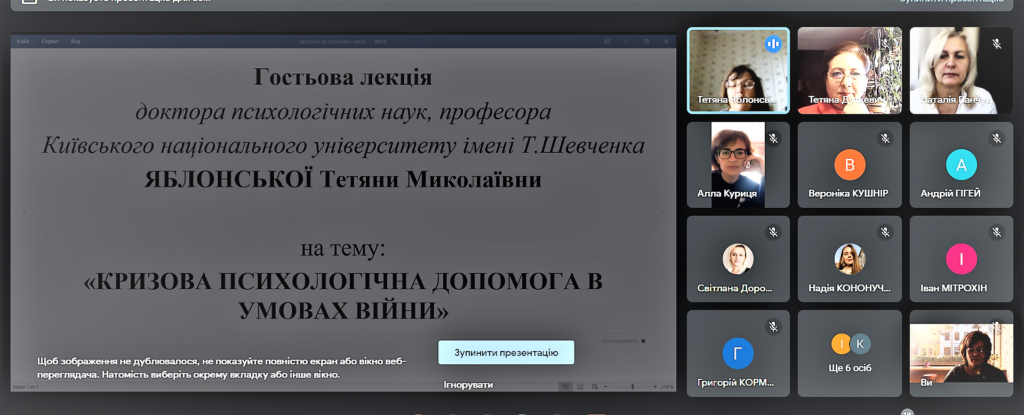The width and height of the screenshot is (1024, 415).
Task: Go to next page arrow in document
Action: coord(660,211)
